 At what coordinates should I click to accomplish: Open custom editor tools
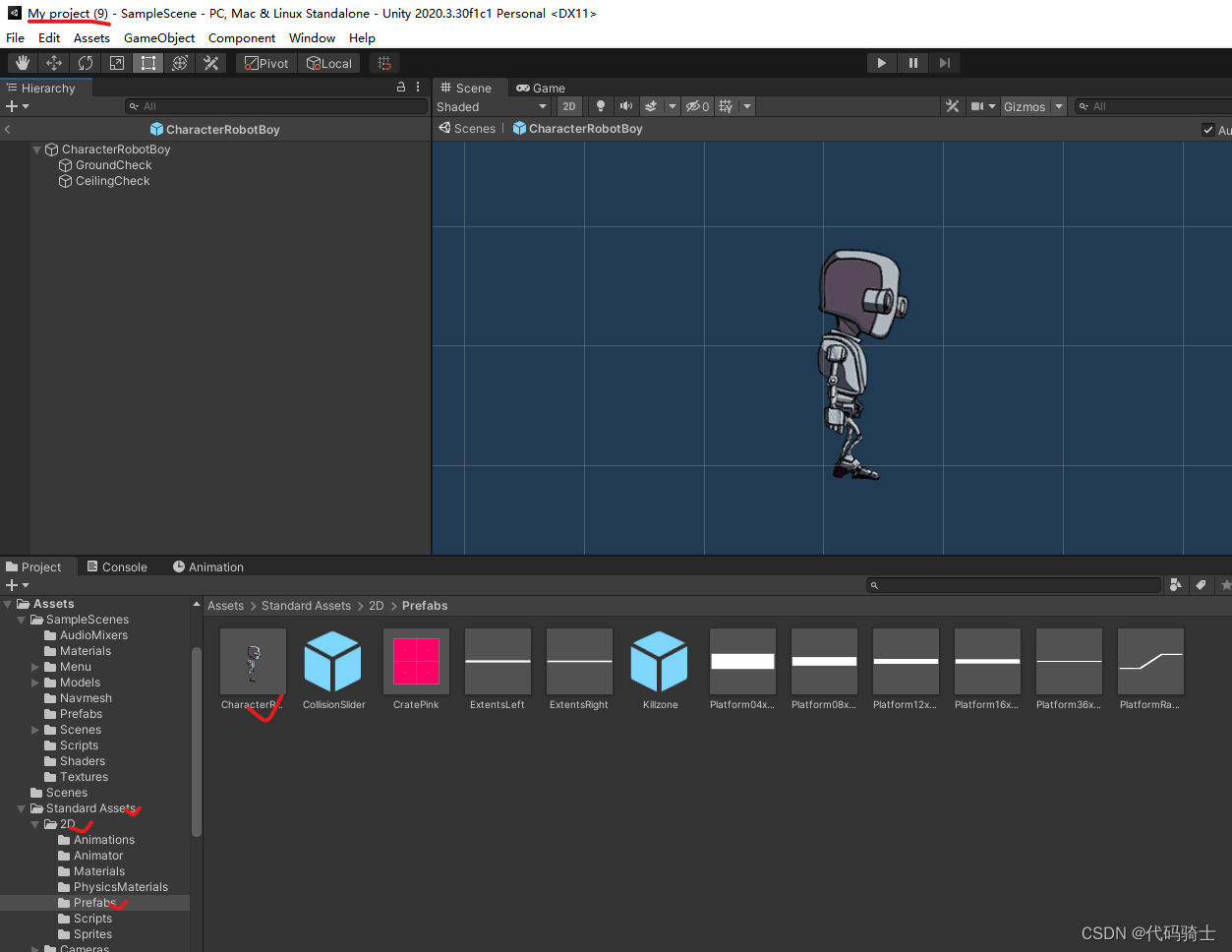[x=211, y=63]
